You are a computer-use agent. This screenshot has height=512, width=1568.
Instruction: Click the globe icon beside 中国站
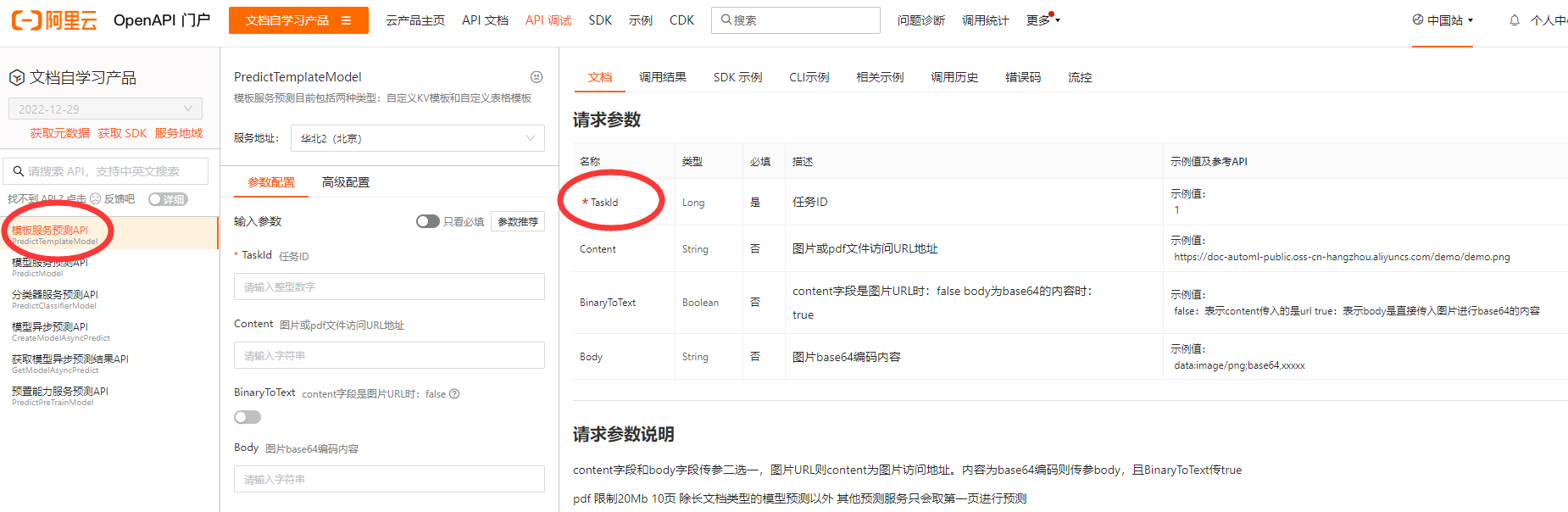1418,19
